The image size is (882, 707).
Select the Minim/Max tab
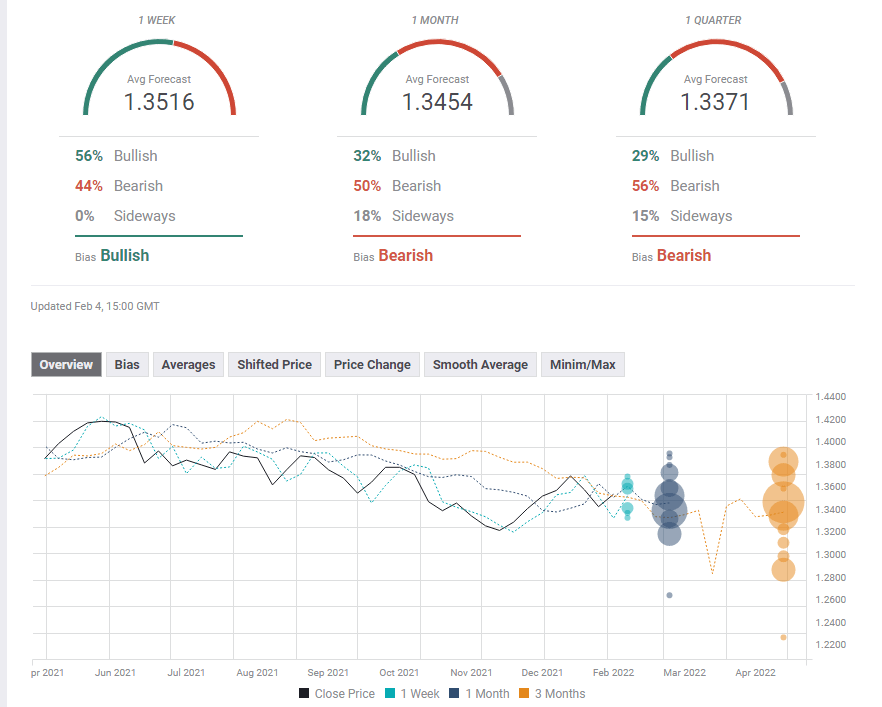583,365
